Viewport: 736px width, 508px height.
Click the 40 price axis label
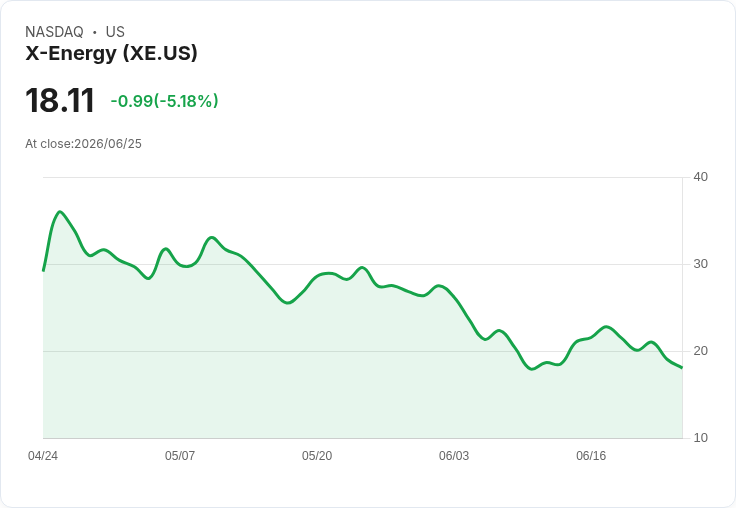pyautogui.click(x=700, y=177)
